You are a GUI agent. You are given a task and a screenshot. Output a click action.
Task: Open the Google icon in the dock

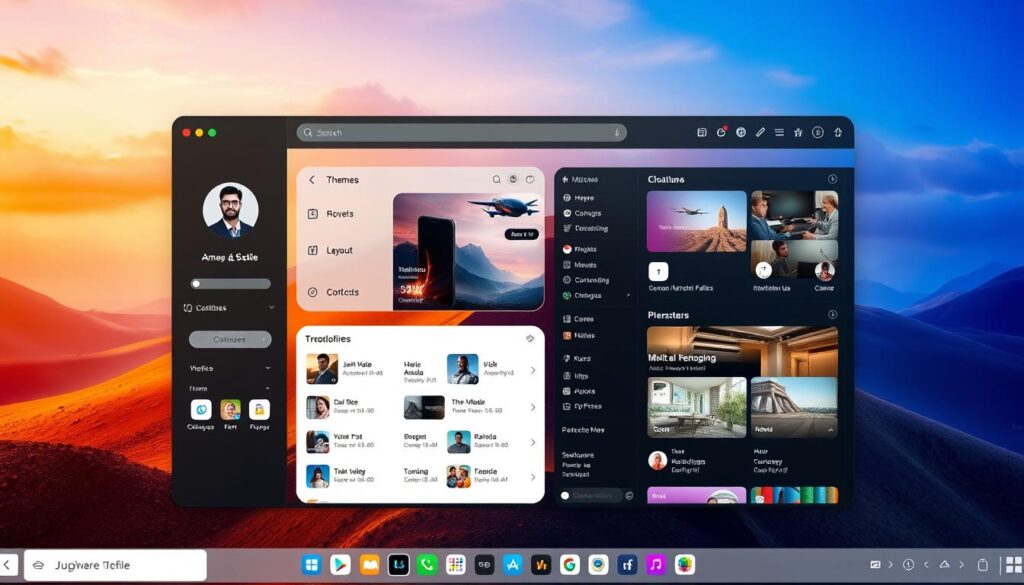569,565
